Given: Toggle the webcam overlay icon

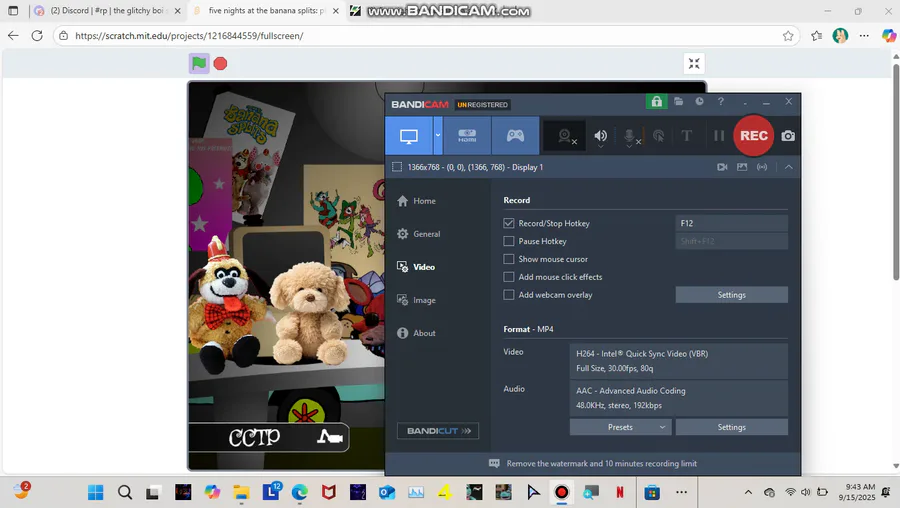Looking at the screenshot, I should click(x=565, y=136).
